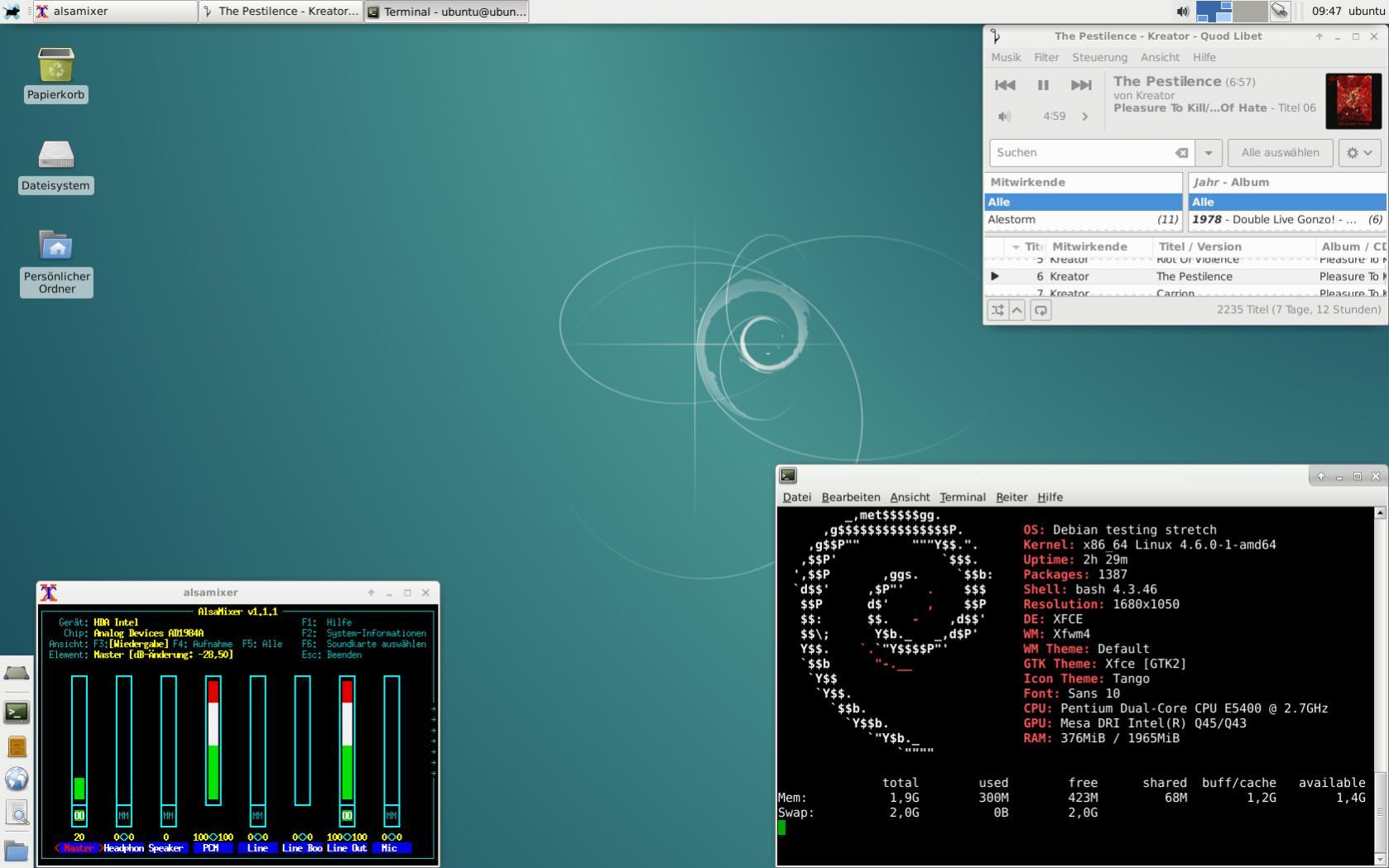The image size is (1389, 868).
Task: Sort by the Album / CD column header
Action: (1351, 247)
